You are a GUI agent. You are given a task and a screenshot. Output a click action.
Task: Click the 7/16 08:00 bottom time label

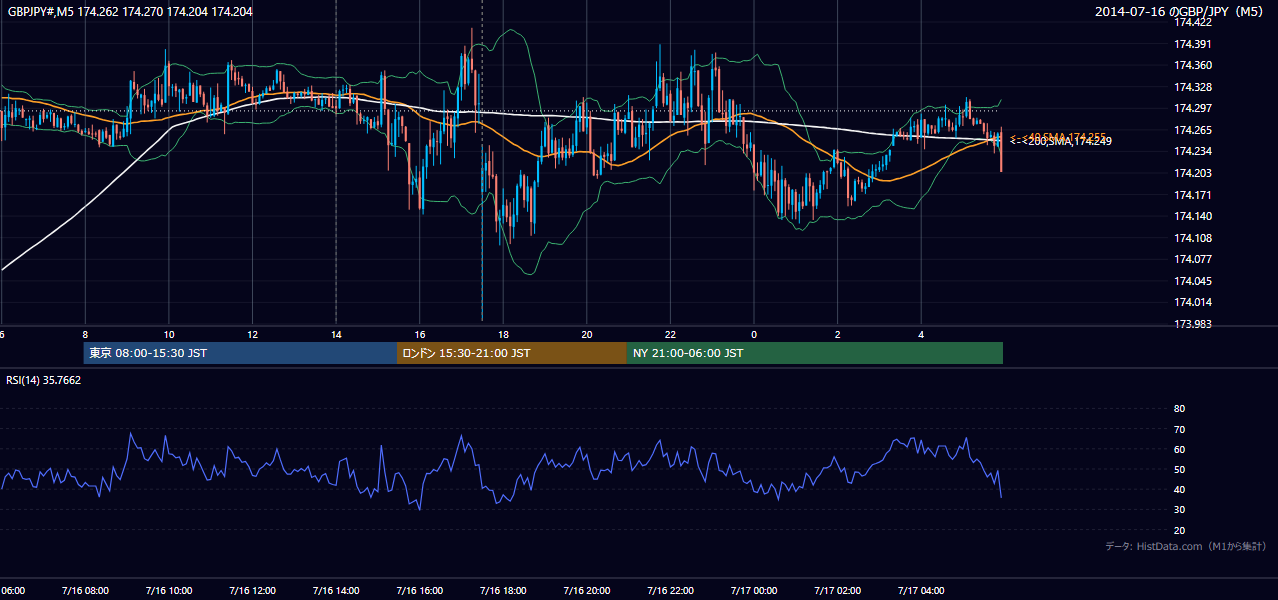point(85,591)
